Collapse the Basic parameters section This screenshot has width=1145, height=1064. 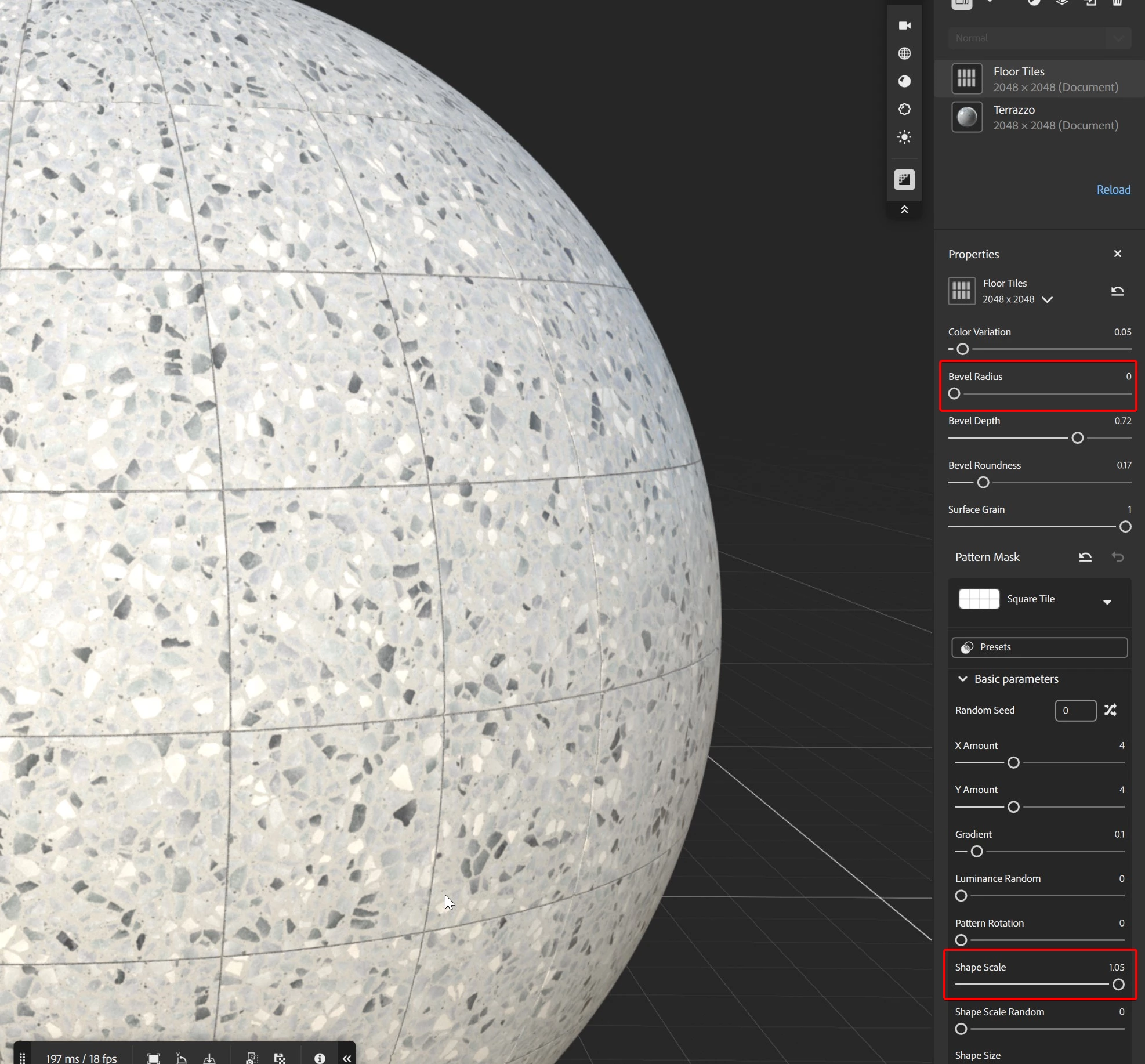click(963, 679)
